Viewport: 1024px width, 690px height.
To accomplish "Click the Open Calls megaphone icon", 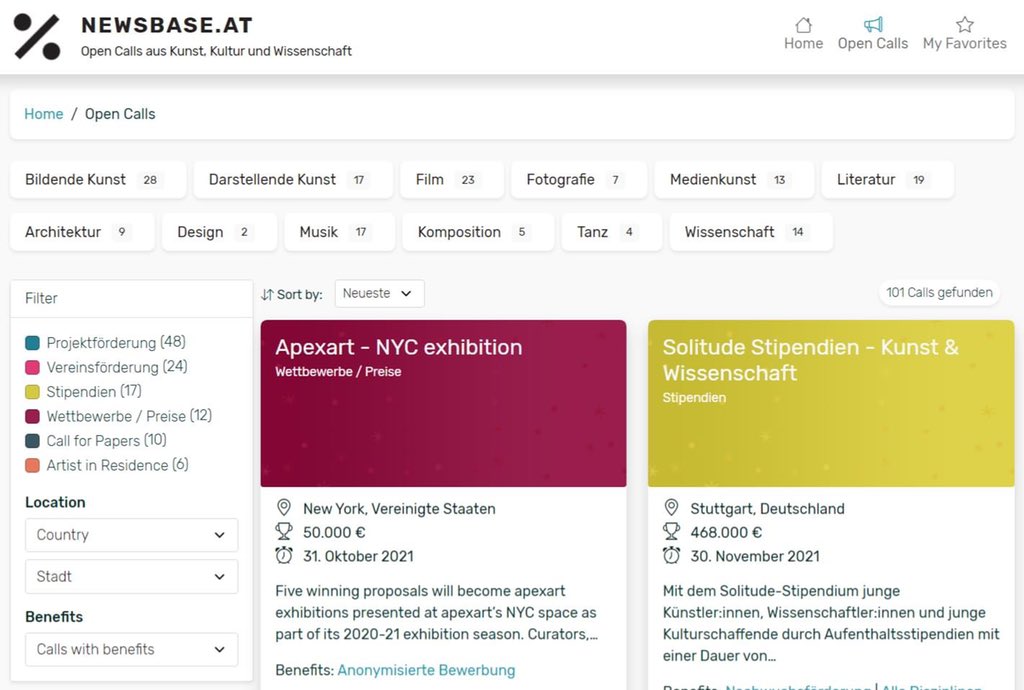I will pyautogui.click(x=873, y=25).
